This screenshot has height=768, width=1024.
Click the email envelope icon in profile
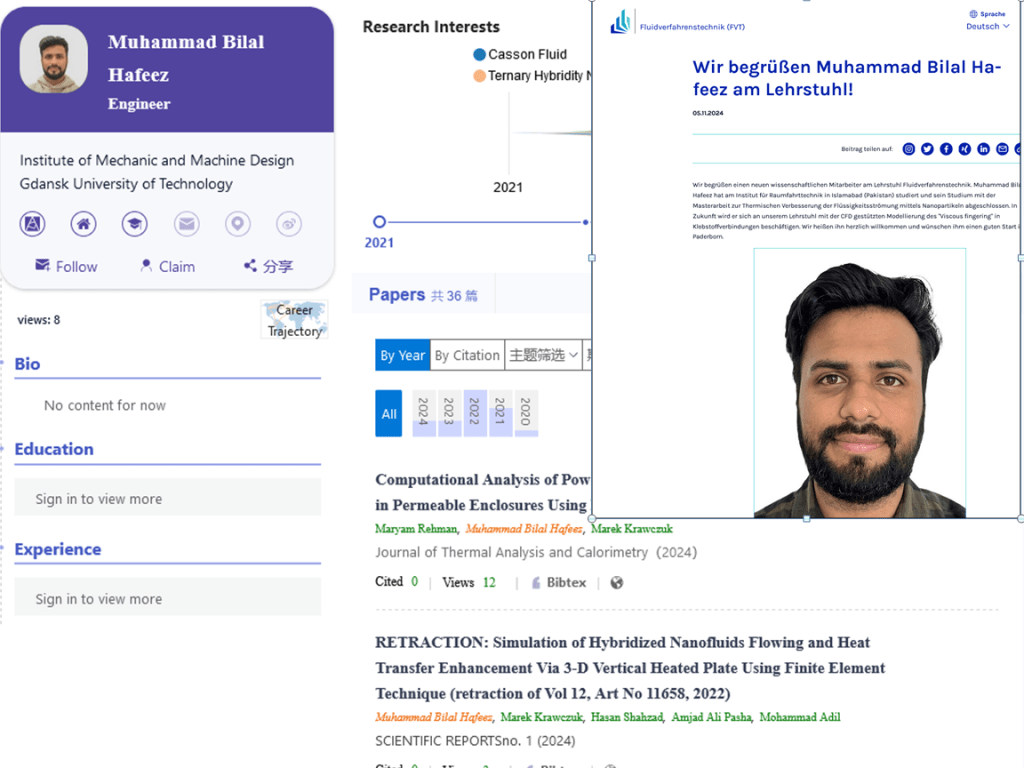click(x=186, y=224)
